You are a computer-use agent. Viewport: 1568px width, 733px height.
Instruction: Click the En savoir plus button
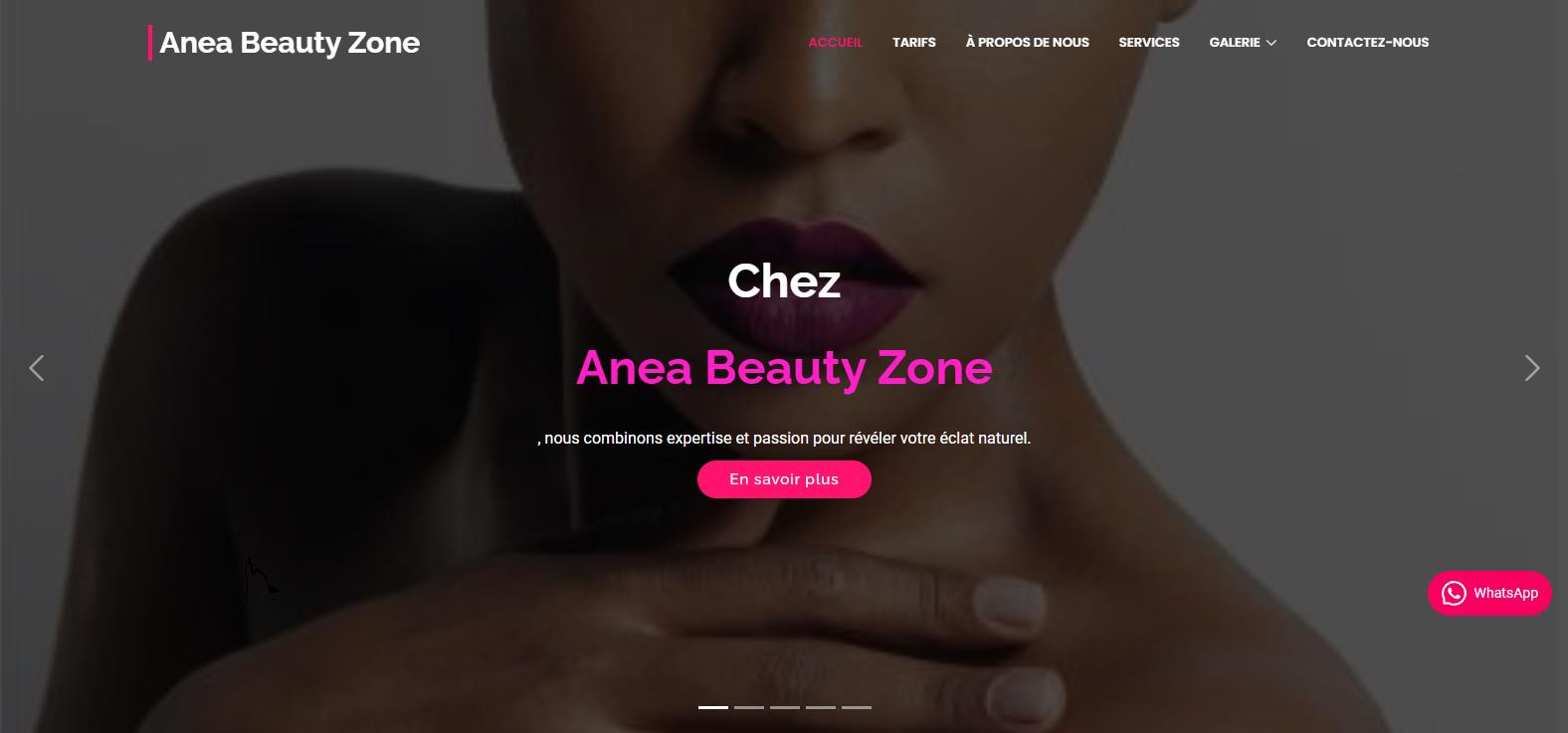coord(784,479)
